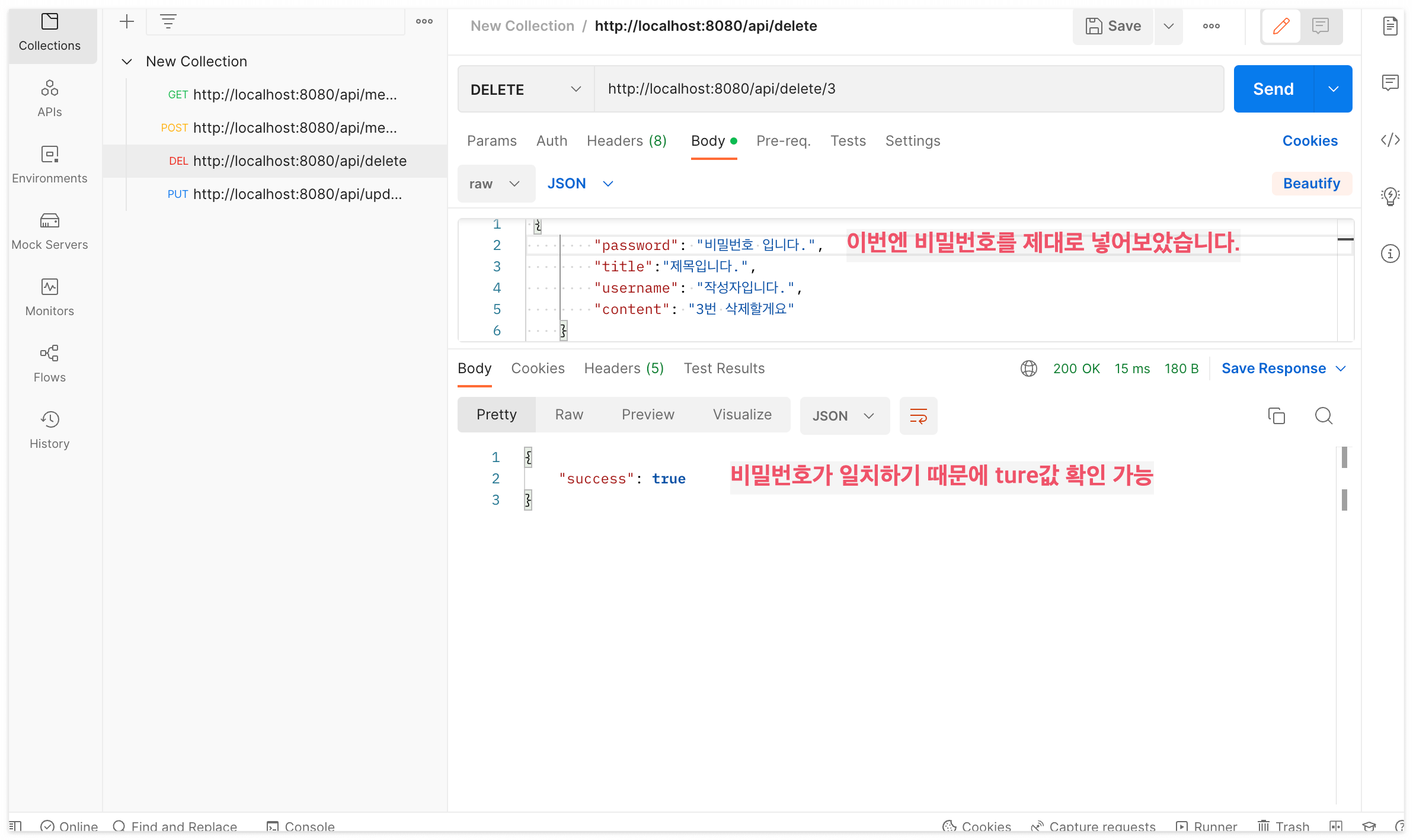The width and height of the screenshot is (1413, 840).
Task: Toggle line wrap in response view
Action: pos(918,416)
